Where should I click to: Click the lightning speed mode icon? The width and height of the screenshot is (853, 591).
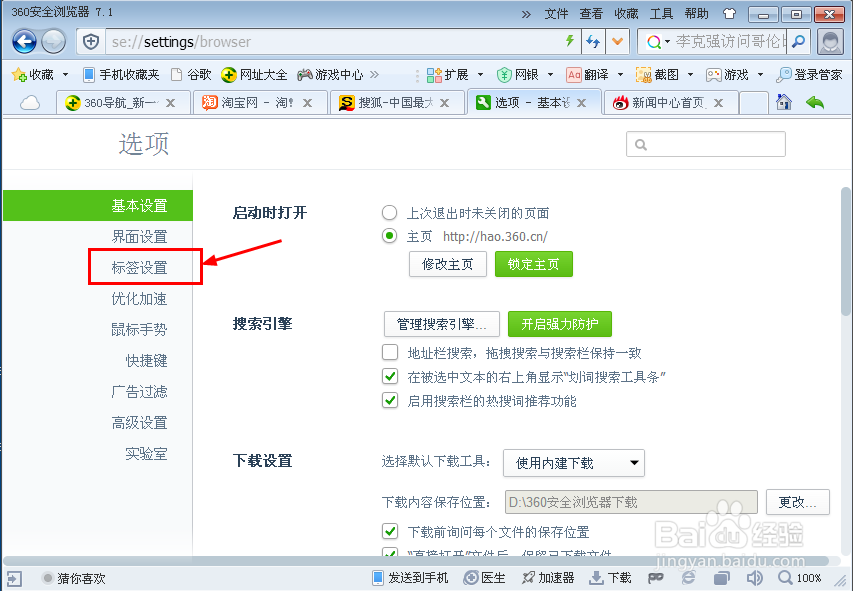(x=570, y=41)
